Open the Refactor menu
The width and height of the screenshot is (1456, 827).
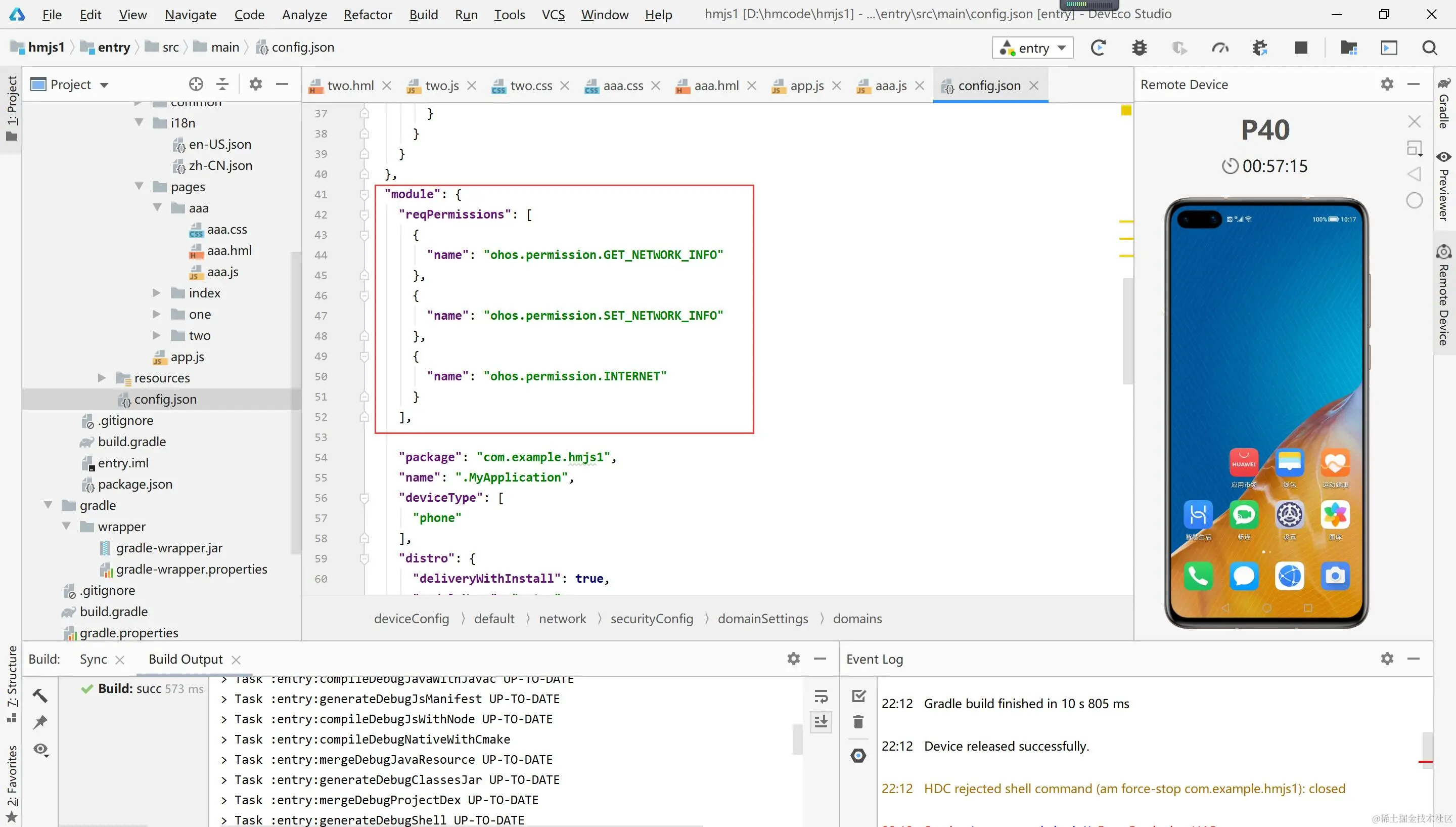click(367, 14)
